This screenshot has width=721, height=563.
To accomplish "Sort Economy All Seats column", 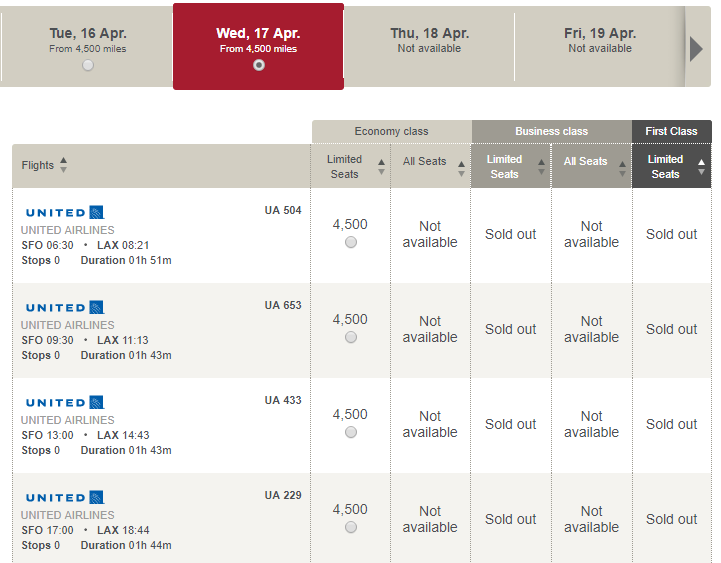I will pyautogui.click(x=461, y=169).
